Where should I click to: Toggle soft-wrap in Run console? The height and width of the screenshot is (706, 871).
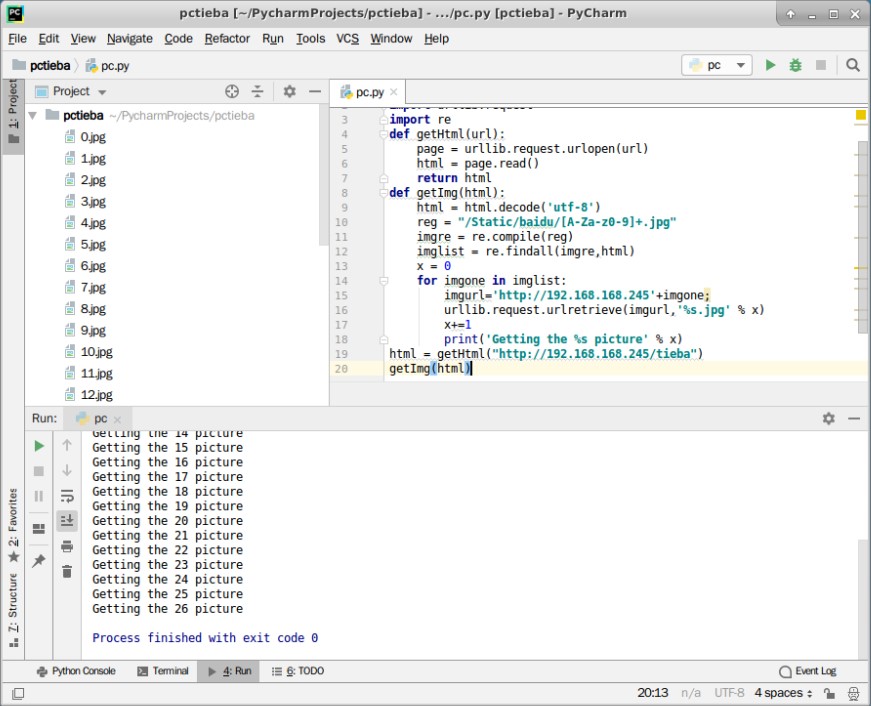pyautogui.click(x=67, y=495)
